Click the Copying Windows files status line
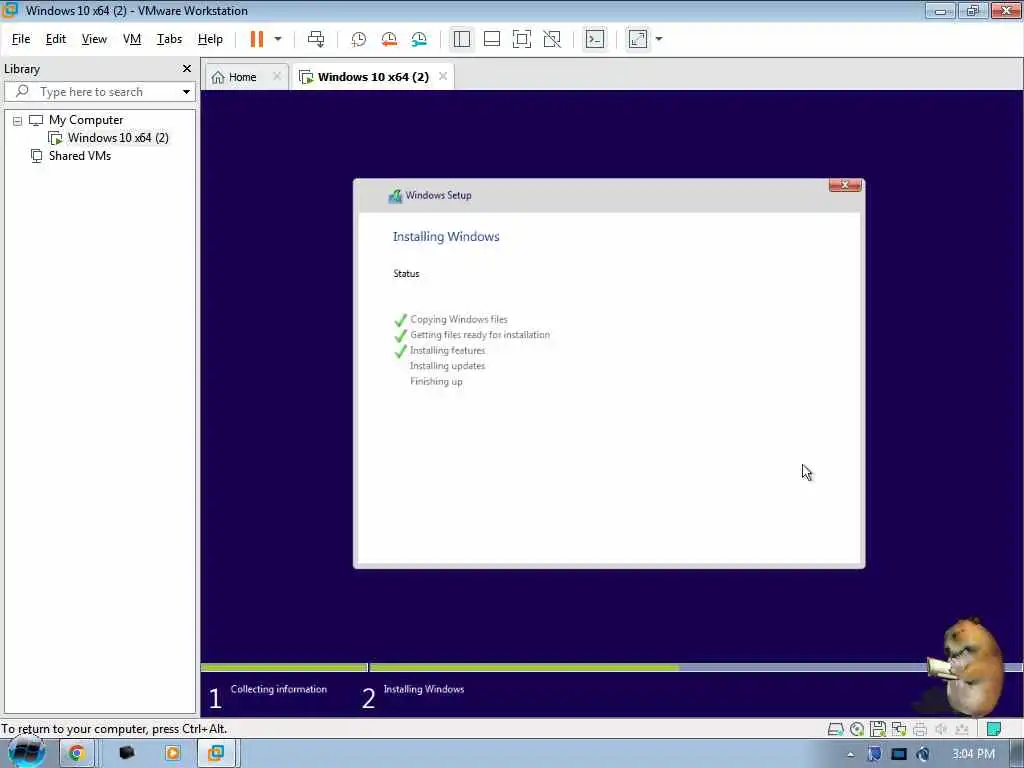Screen dimensions: 1024x768 pos(458,319)
